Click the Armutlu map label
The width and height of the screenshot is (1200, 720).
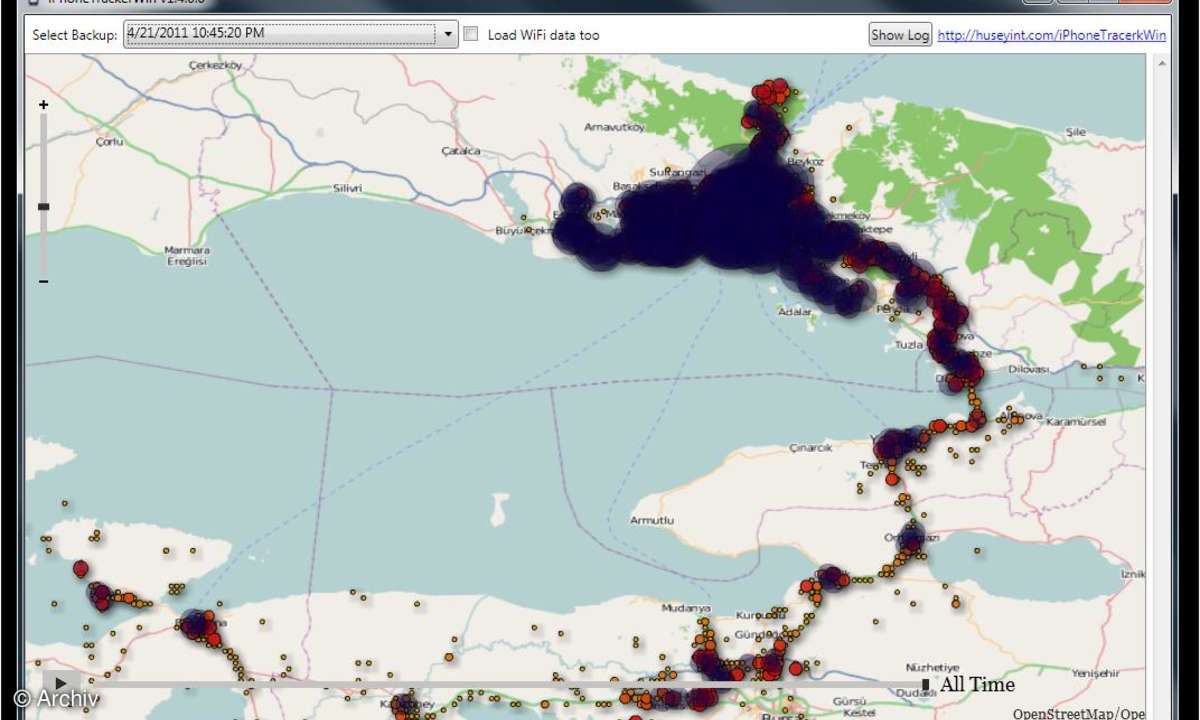(x=652, y=521)
